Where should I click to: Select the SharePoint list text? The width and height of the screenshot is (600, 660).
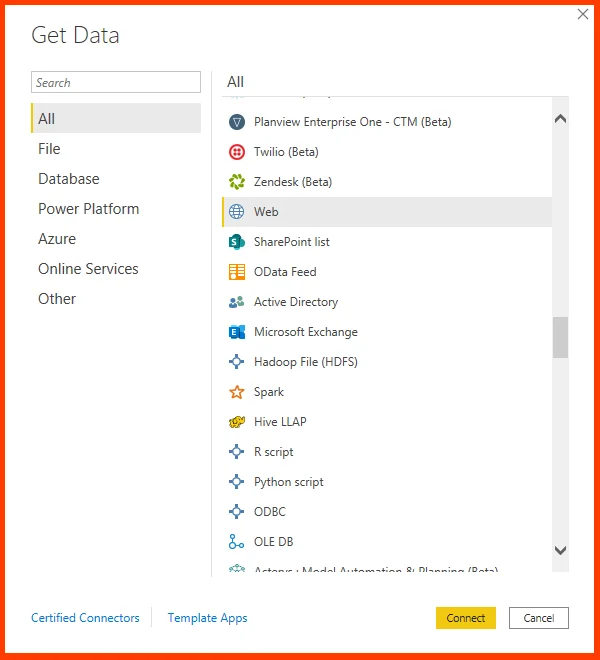pyautogui.click(x=291, y=242)
